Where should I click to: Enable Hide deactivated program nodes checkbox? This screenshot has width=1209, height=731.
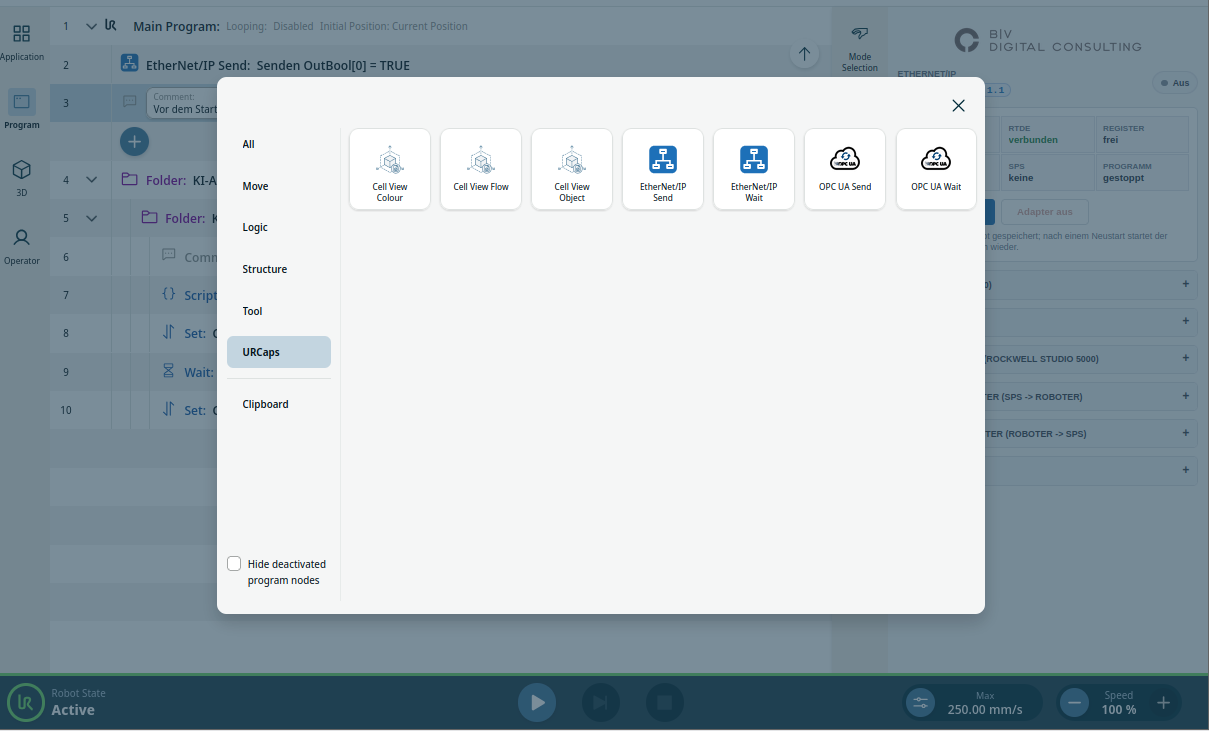click(234, 563)
